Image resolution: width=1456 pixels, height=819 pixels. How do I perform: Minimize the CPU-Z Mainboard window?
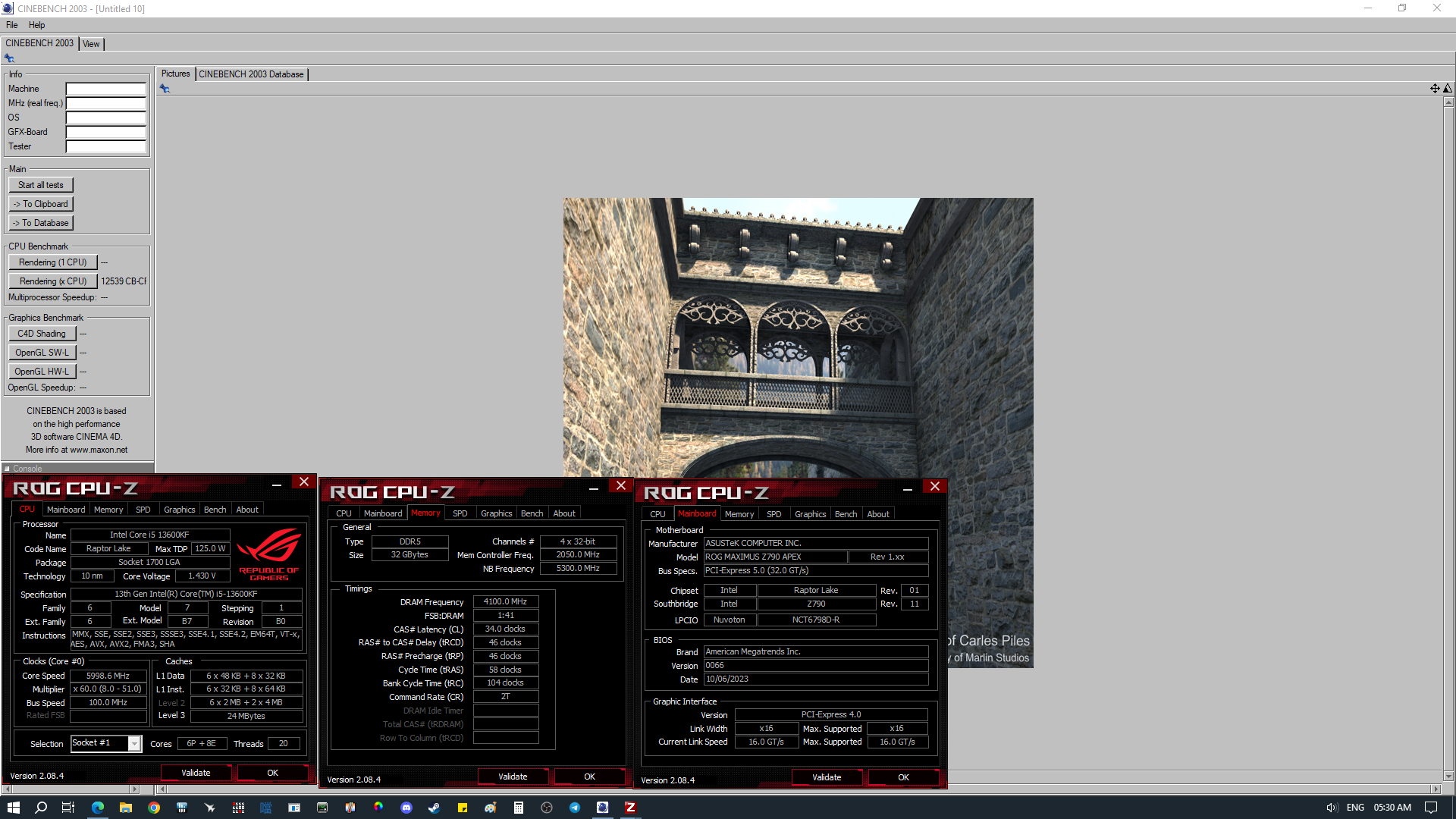908,488
